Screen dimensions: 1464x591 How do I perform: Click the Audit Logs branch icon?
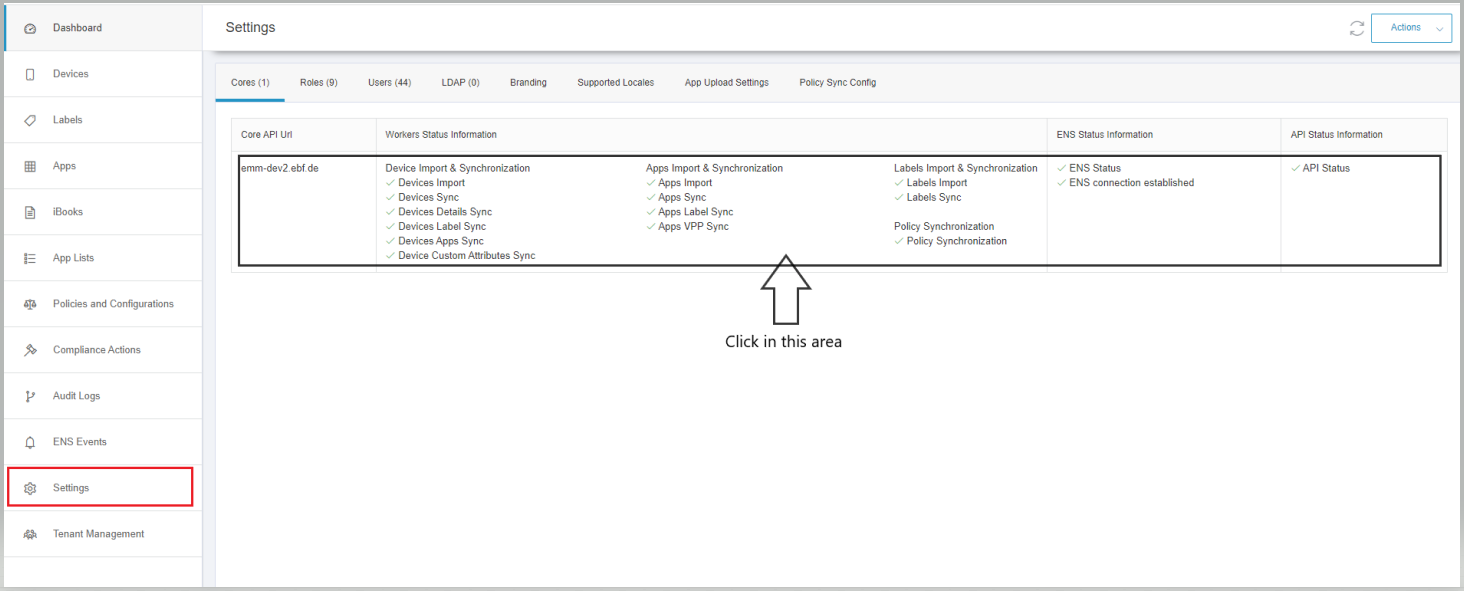(30, 396)
